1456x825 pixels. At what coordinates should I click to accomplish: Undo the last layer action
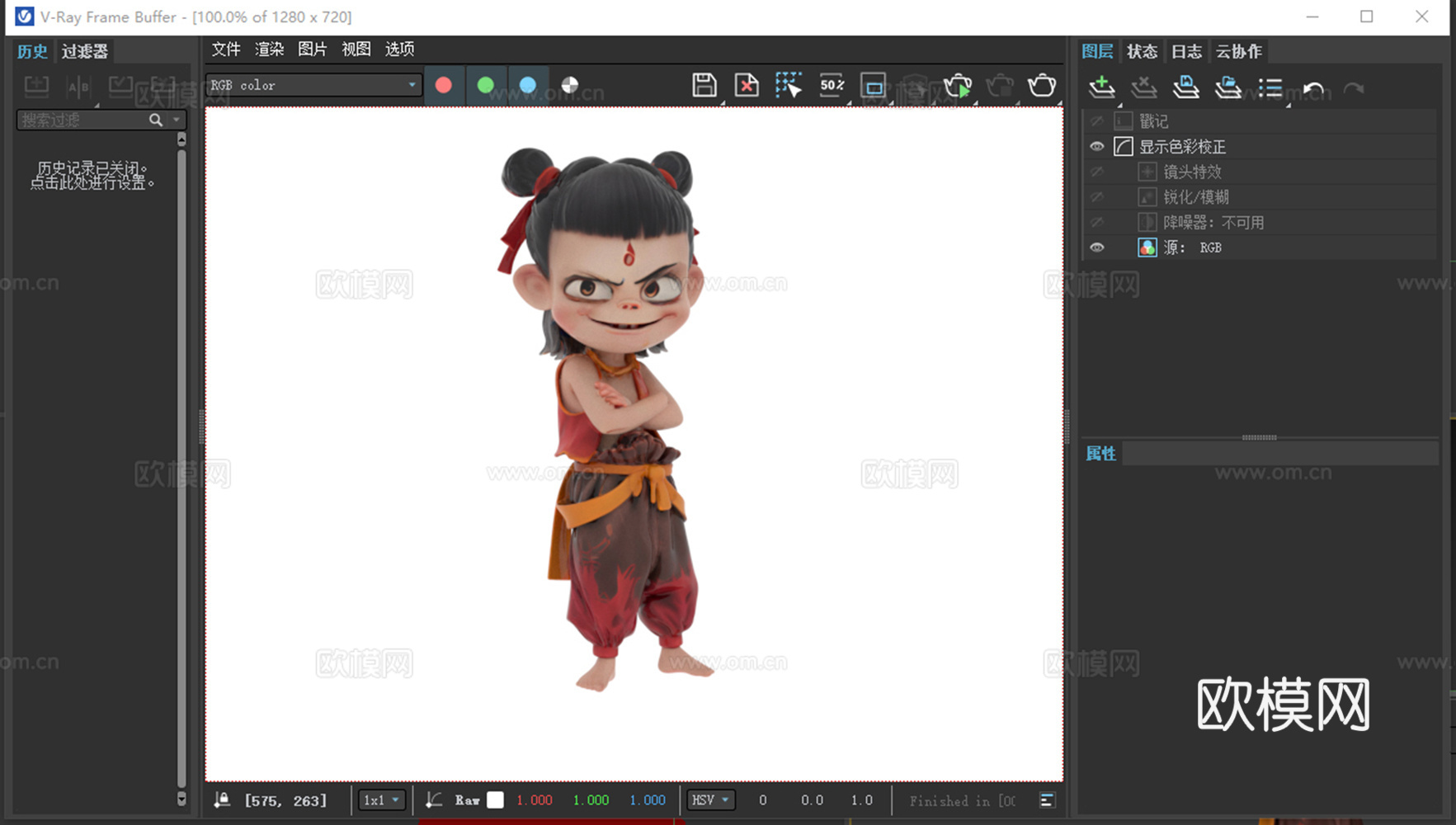coord(1312,87)
